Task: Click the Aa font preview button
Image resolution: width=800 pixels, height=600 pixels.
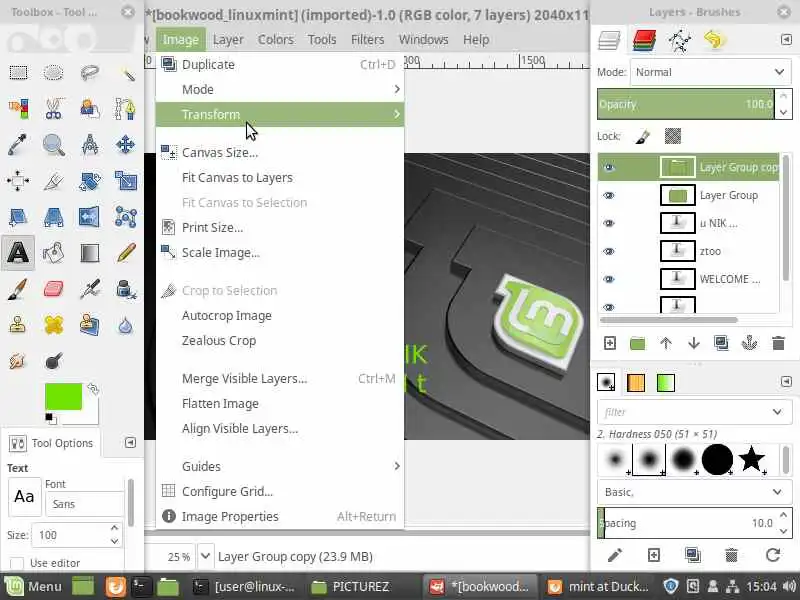Action: (x=24, y=496)
